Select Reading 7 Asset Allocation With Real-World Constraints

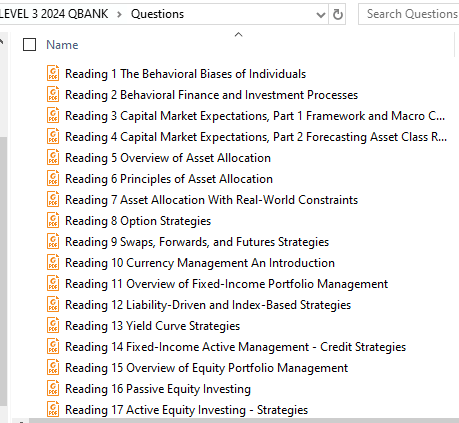point(211,200)
